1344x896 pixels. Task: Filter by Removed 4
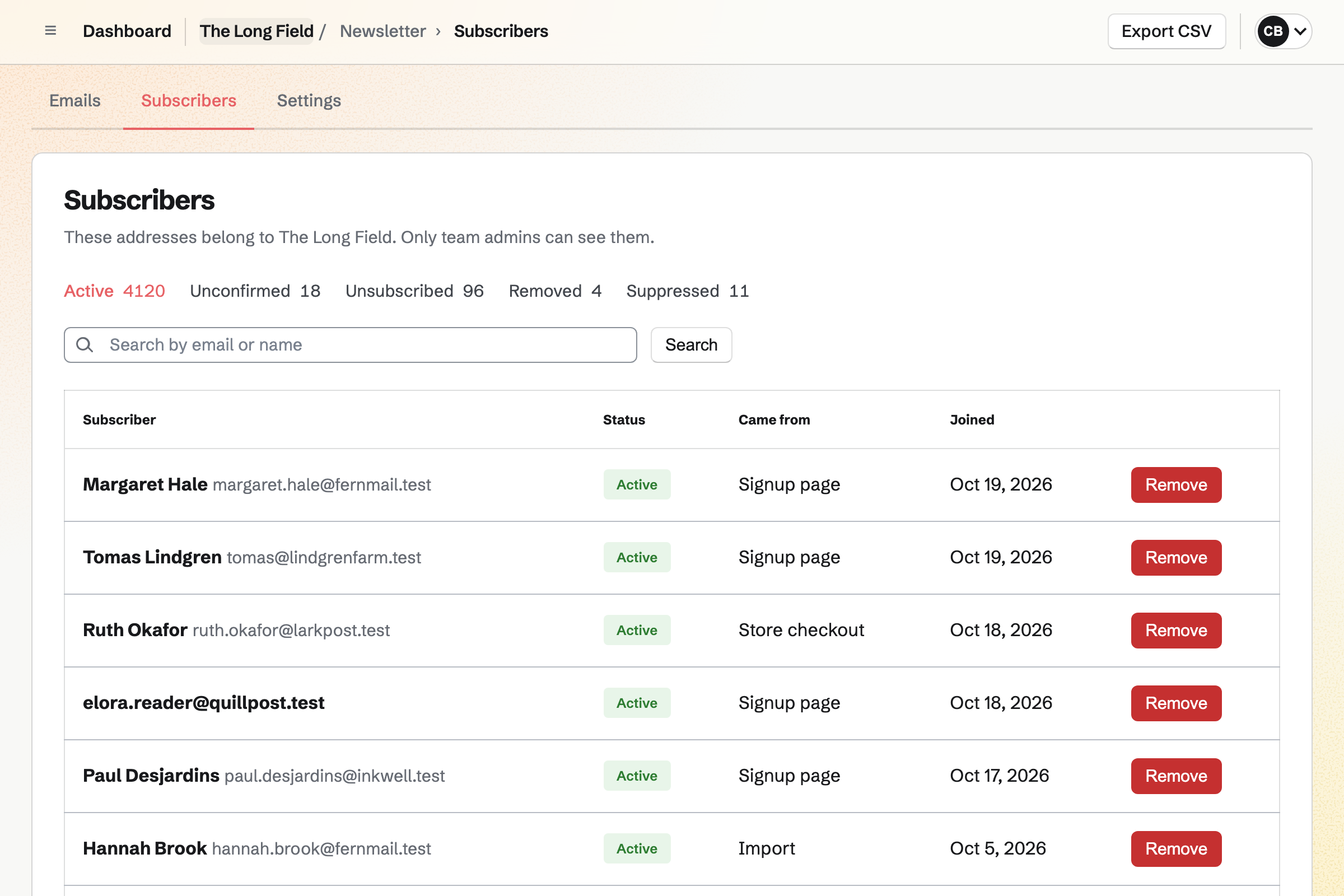pyautogui.click(x=556, y=291)
